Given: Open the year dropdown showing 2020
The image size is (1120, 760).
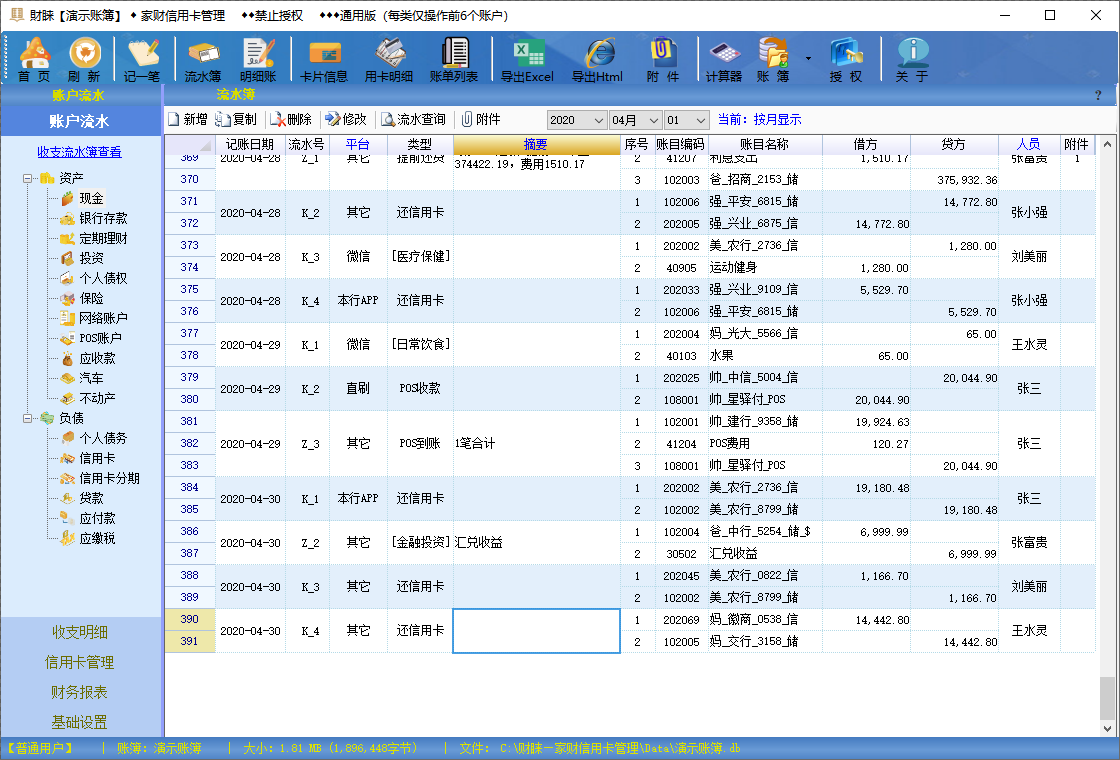Looking at the screenshot, I should click(x=576, y=120).
